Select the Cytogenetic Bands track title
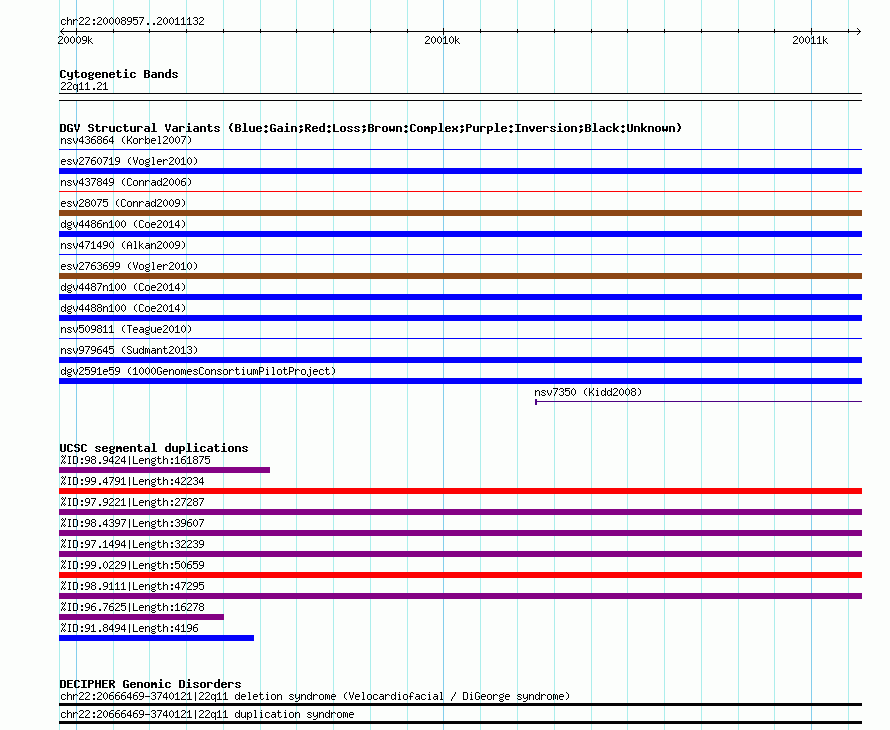This screenshot has width=890, height=730. click(x=119, y=74)
